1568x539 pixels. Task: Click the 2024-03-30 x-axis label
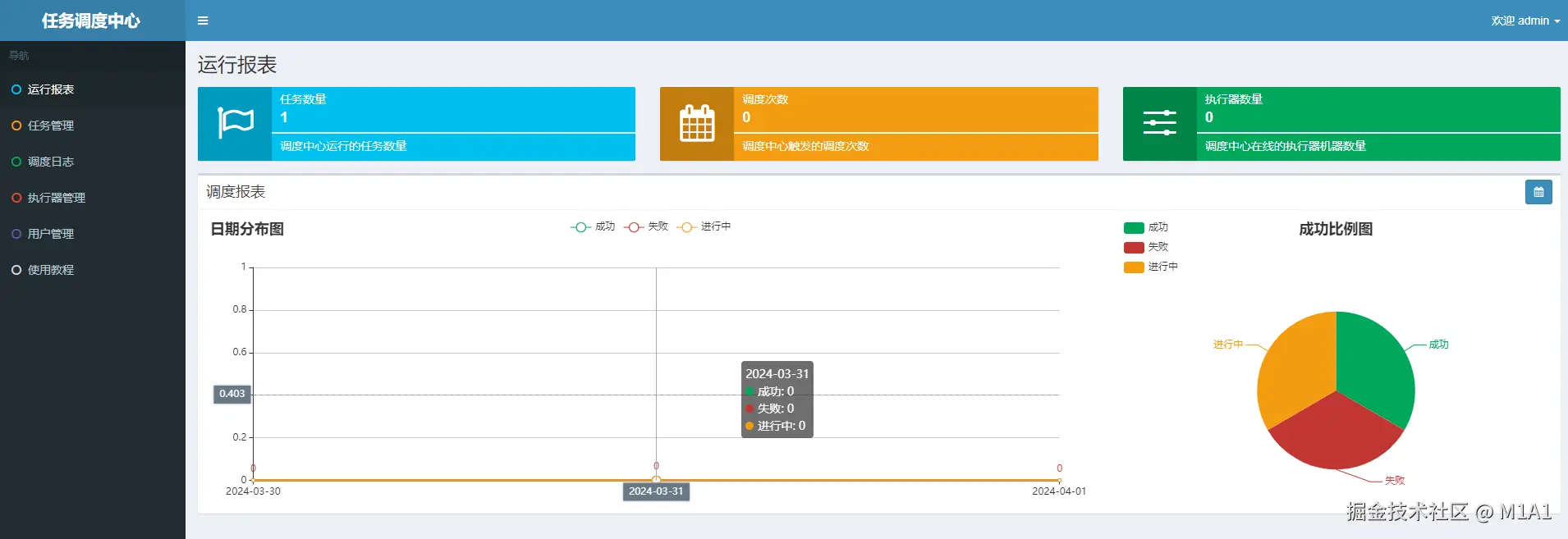pyautogui.click(x=253, y=491)
